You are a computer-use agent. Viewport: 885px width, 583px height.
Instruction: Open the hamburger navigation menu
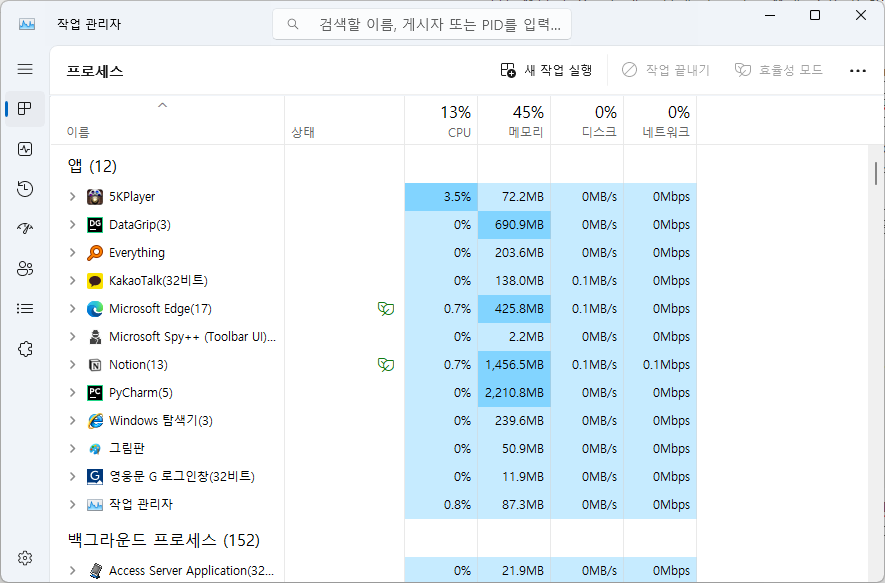[x=25, y=69]
